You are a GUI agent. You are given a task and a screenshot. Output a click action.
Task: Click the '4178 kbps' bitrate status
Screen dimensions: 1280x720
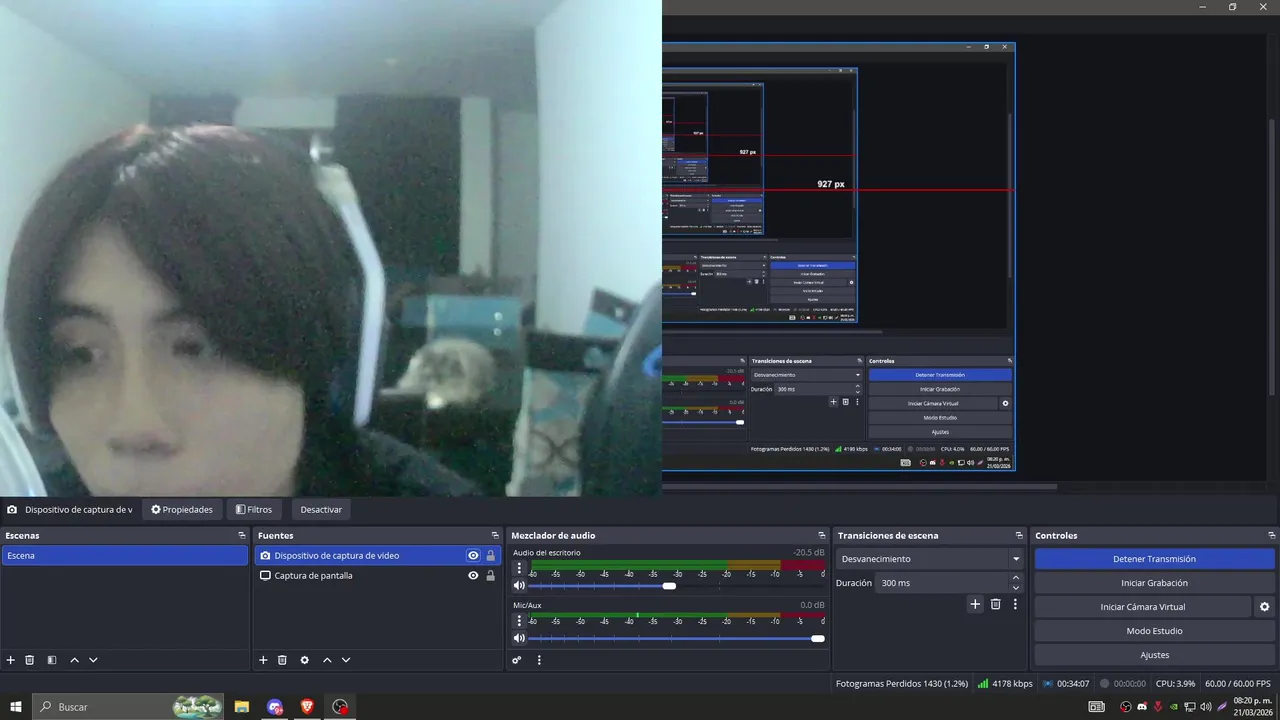pyautogui.click(x=1012, y=684)
